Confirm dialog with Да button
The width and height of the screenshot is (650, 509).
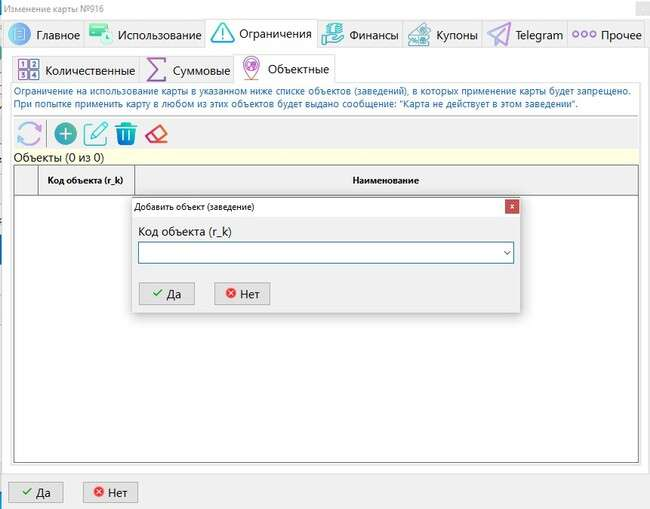[x=166, y=294]
